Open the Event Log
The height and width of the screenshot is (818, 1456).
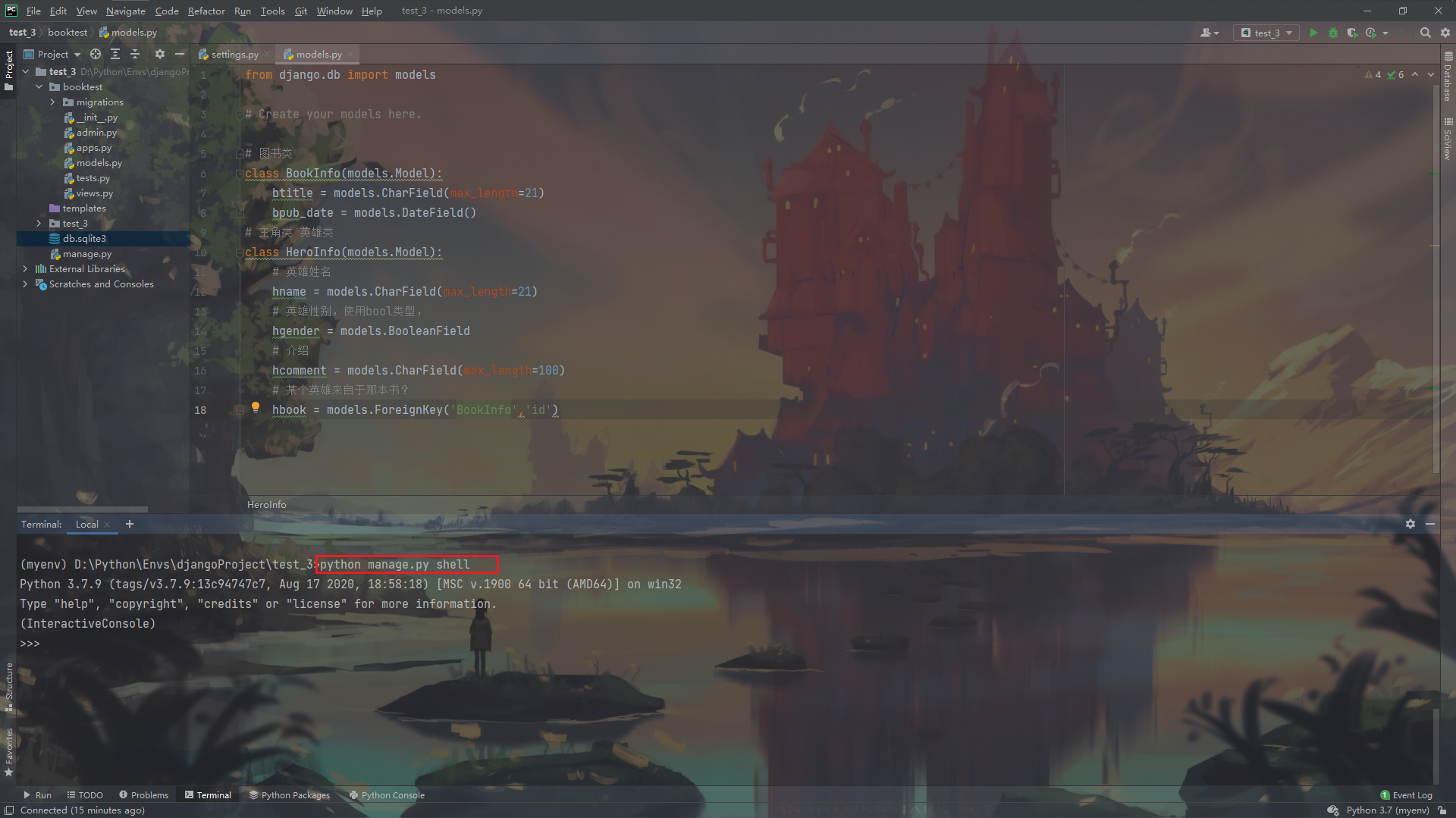pyautogui.click(x=1406, y=794)
